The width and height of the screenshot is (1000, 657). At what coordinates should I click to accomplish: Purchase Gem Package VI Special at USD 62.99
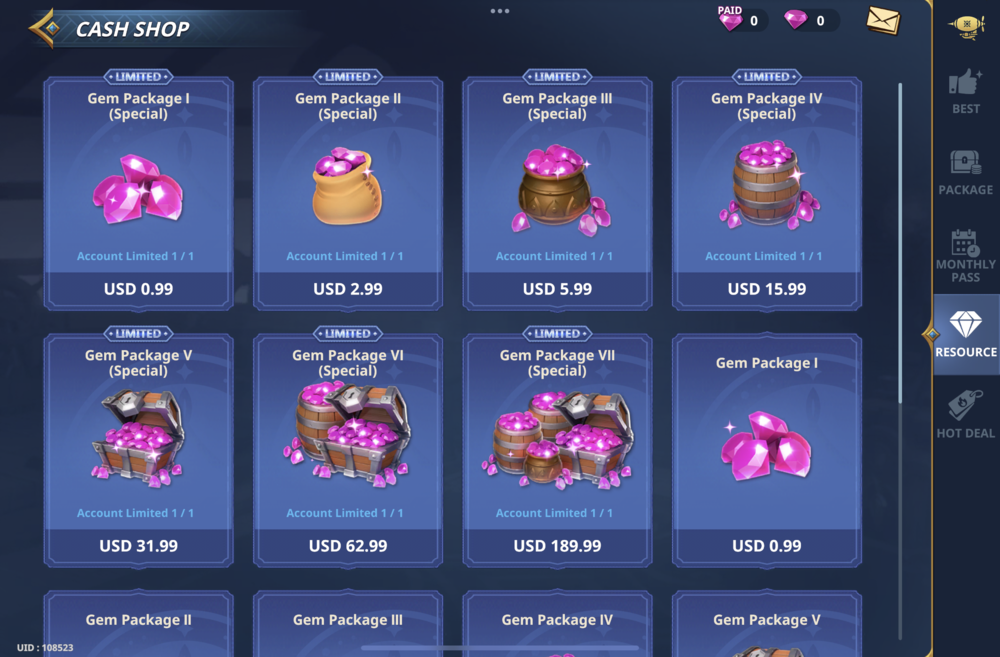click(x=348, y=546)
